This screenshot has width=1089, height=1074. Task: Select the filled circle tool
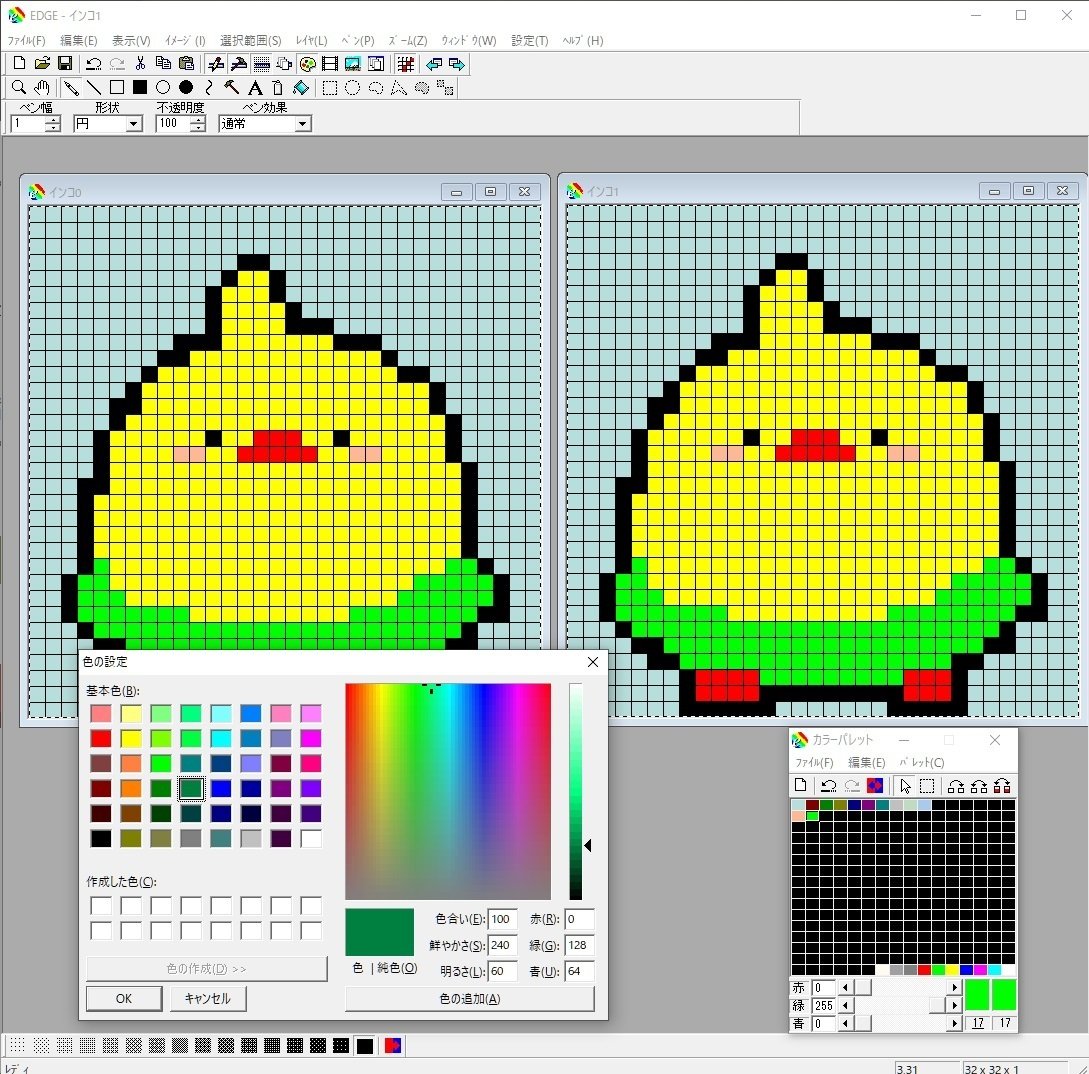click(x=185, y=88)
